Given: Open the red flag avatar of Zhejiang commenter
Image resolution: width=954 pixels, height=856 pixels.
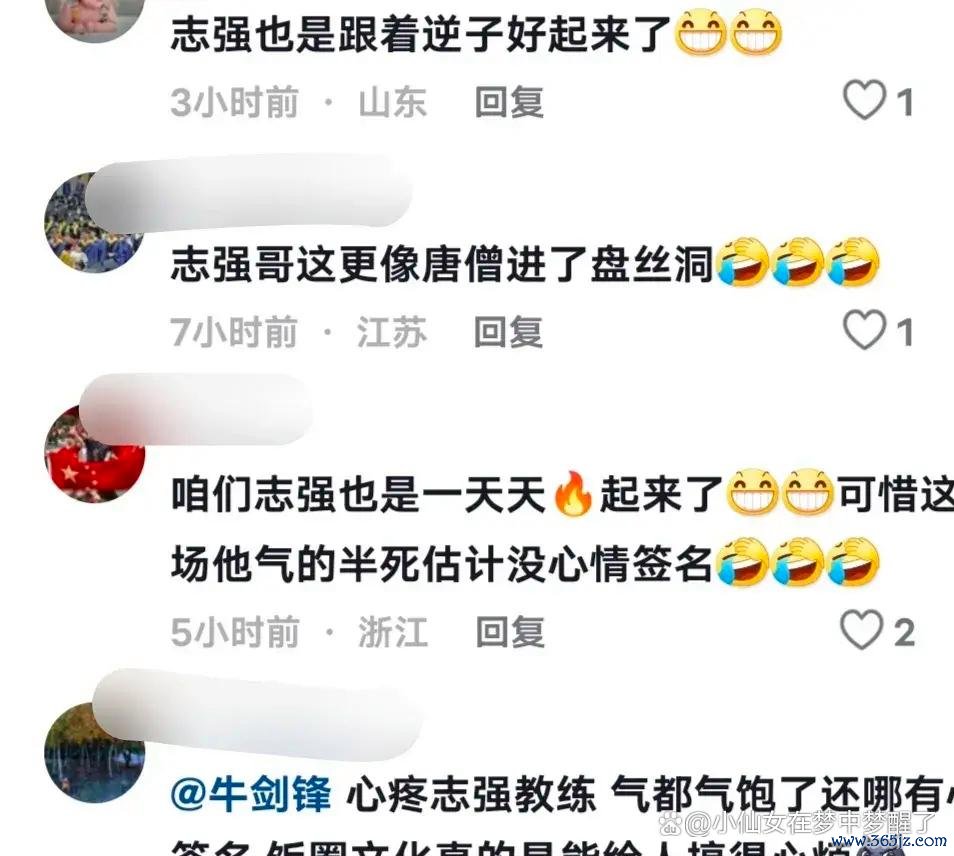Looking at the screenshot, I should [95, 453].
